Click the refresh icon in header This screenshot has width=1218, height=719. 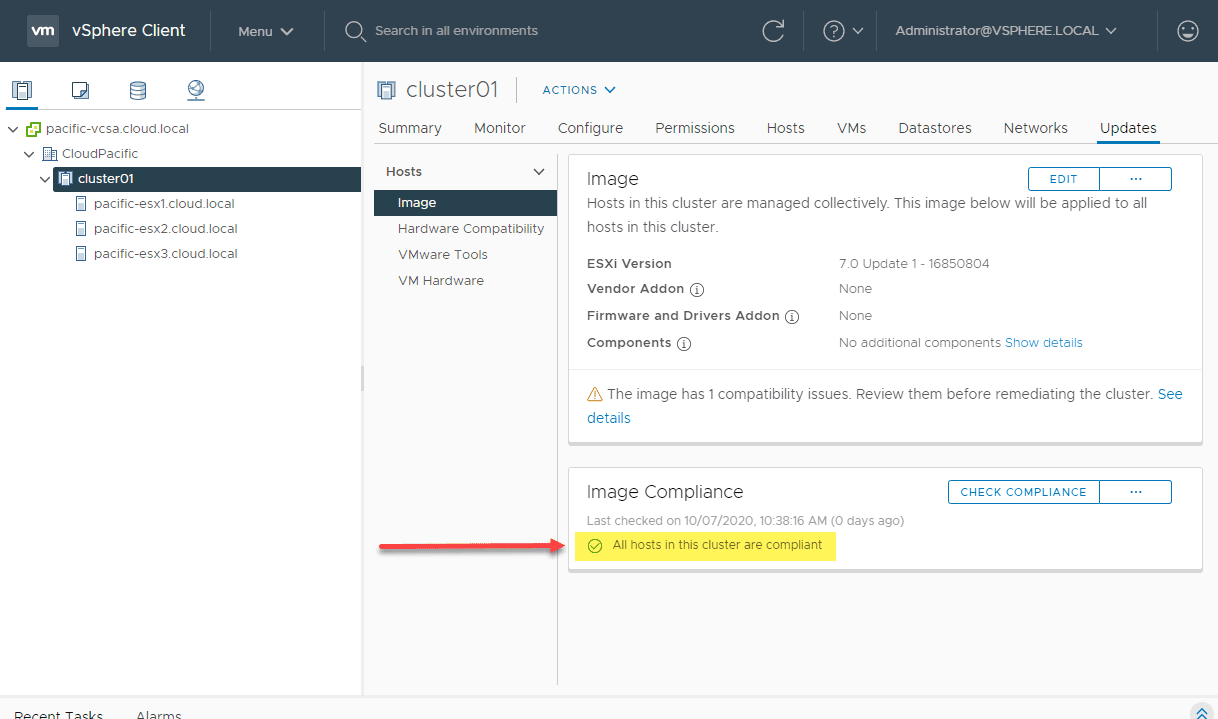click(x=773, y=31)
